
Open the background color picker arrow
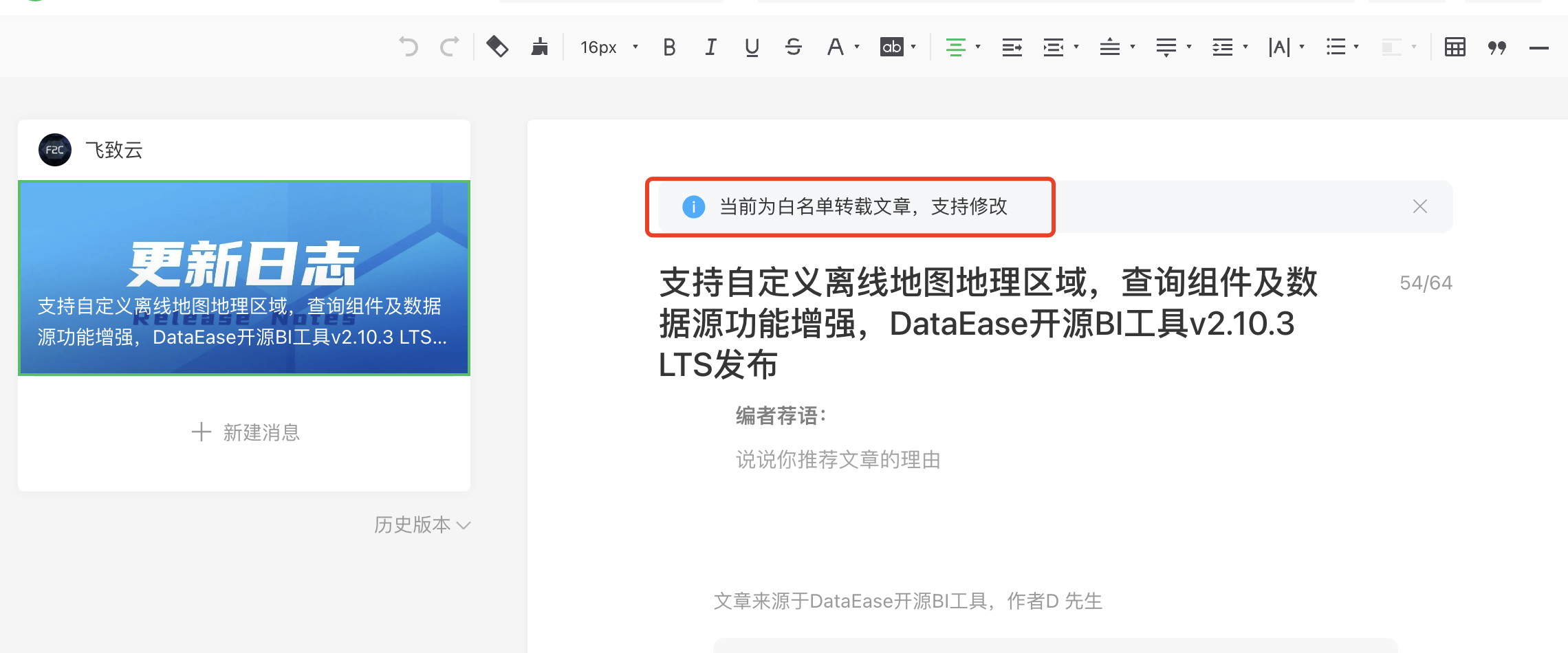click(913, 47)
